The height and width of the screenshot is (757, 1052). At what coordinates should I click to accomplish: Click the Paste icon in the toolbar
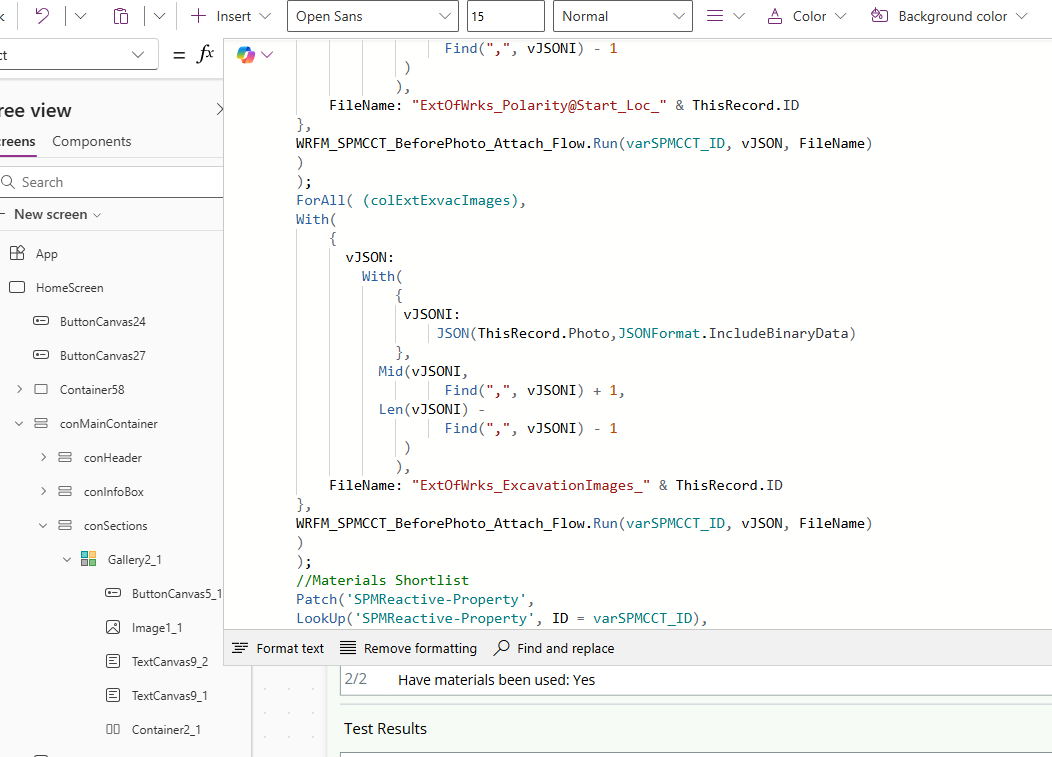(x=122, y=16)
